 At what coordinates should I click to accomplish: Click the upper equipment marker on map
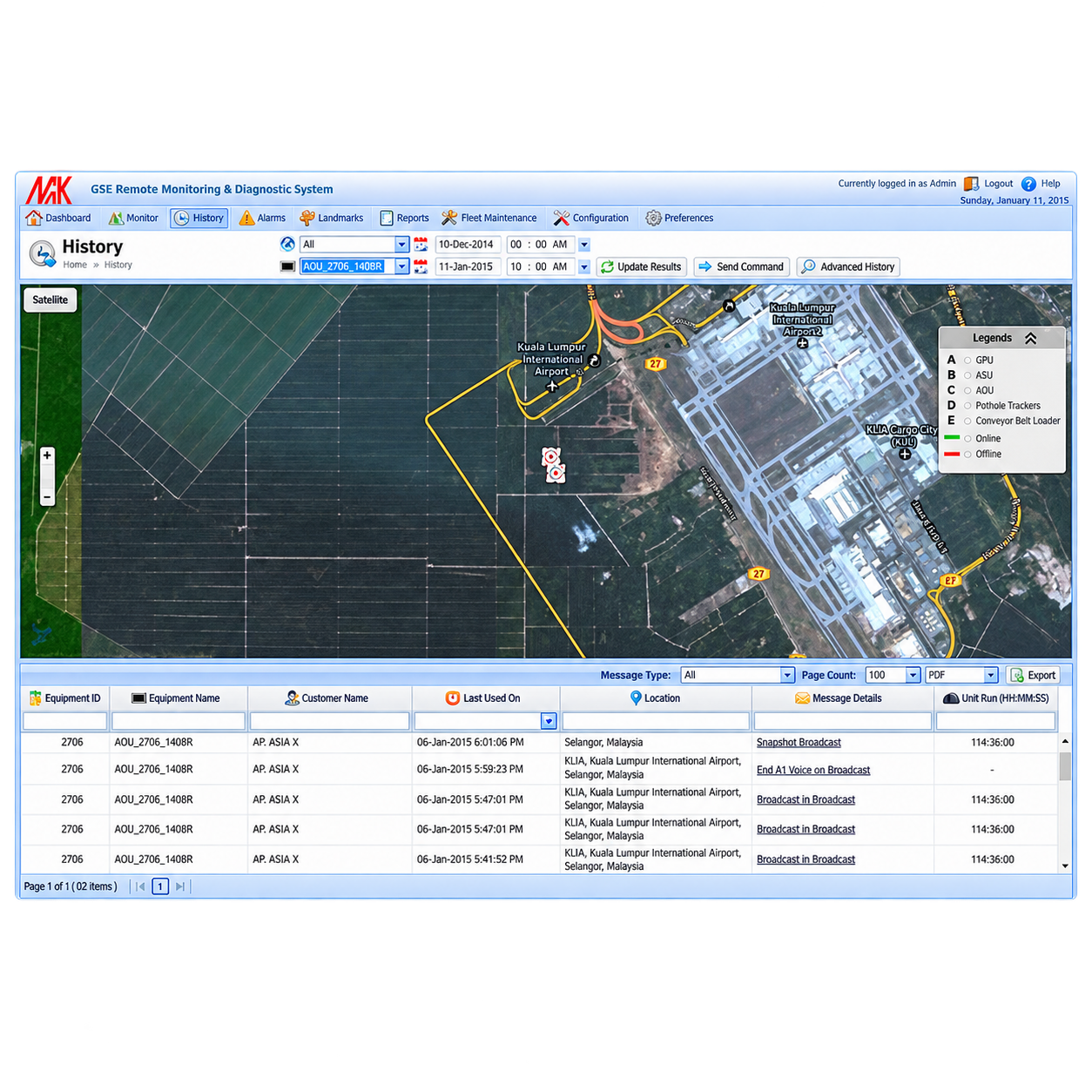[x=550, y=457]
